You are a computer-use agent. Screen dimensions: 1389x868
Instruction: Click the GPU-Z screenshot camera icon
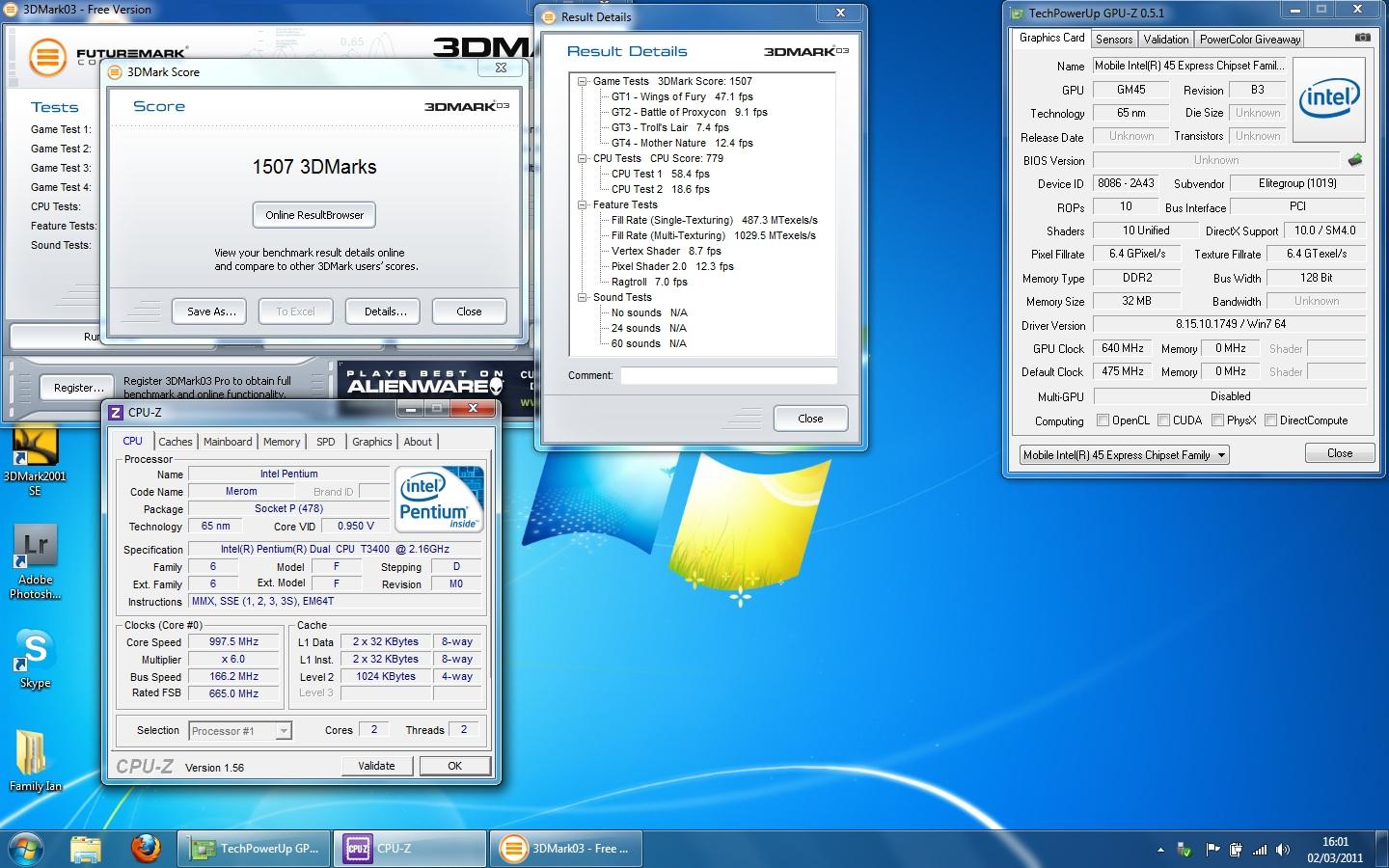pos(1362,38)
